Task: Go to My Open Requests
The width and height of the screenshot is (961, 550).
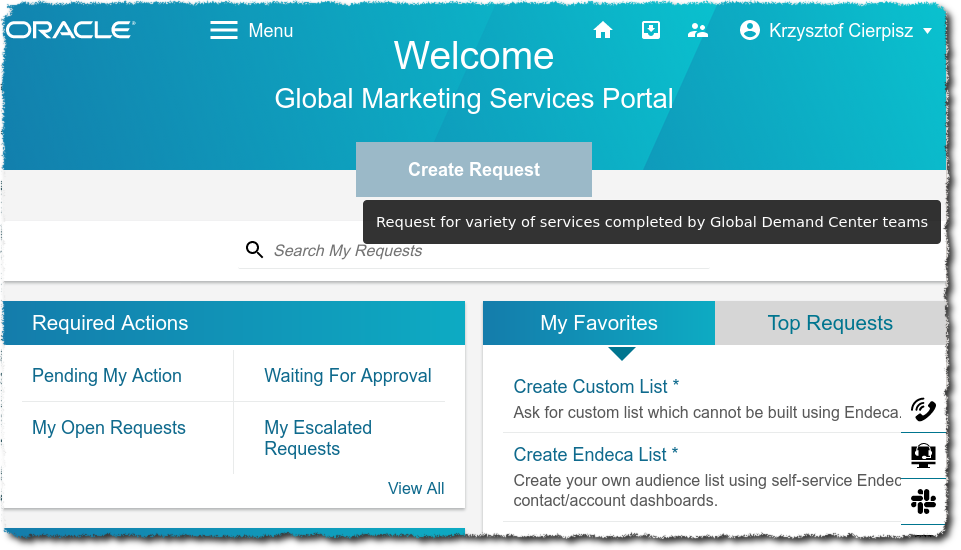Action: (x=109, y=428)
